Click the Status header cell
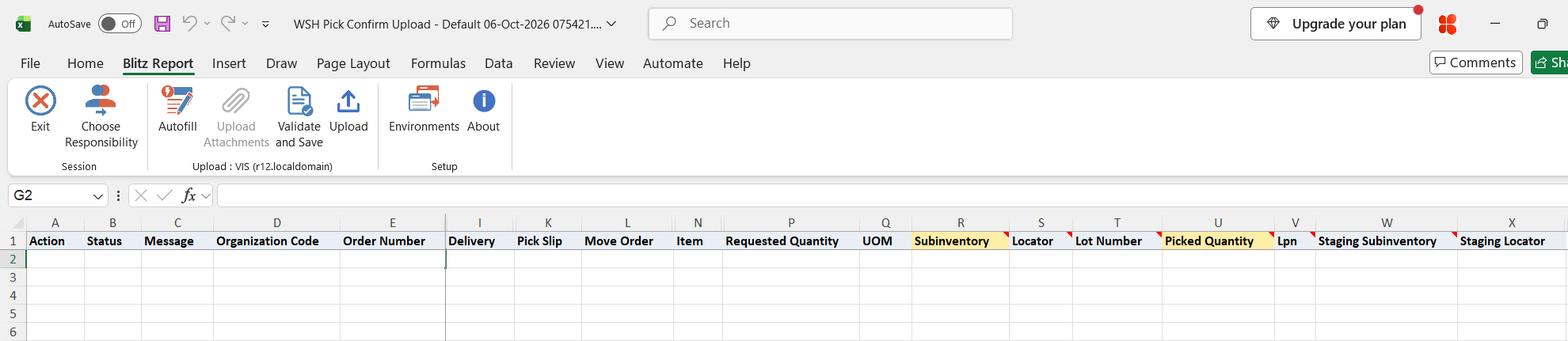The image size is (1568, 341). (x=112, y=241)
